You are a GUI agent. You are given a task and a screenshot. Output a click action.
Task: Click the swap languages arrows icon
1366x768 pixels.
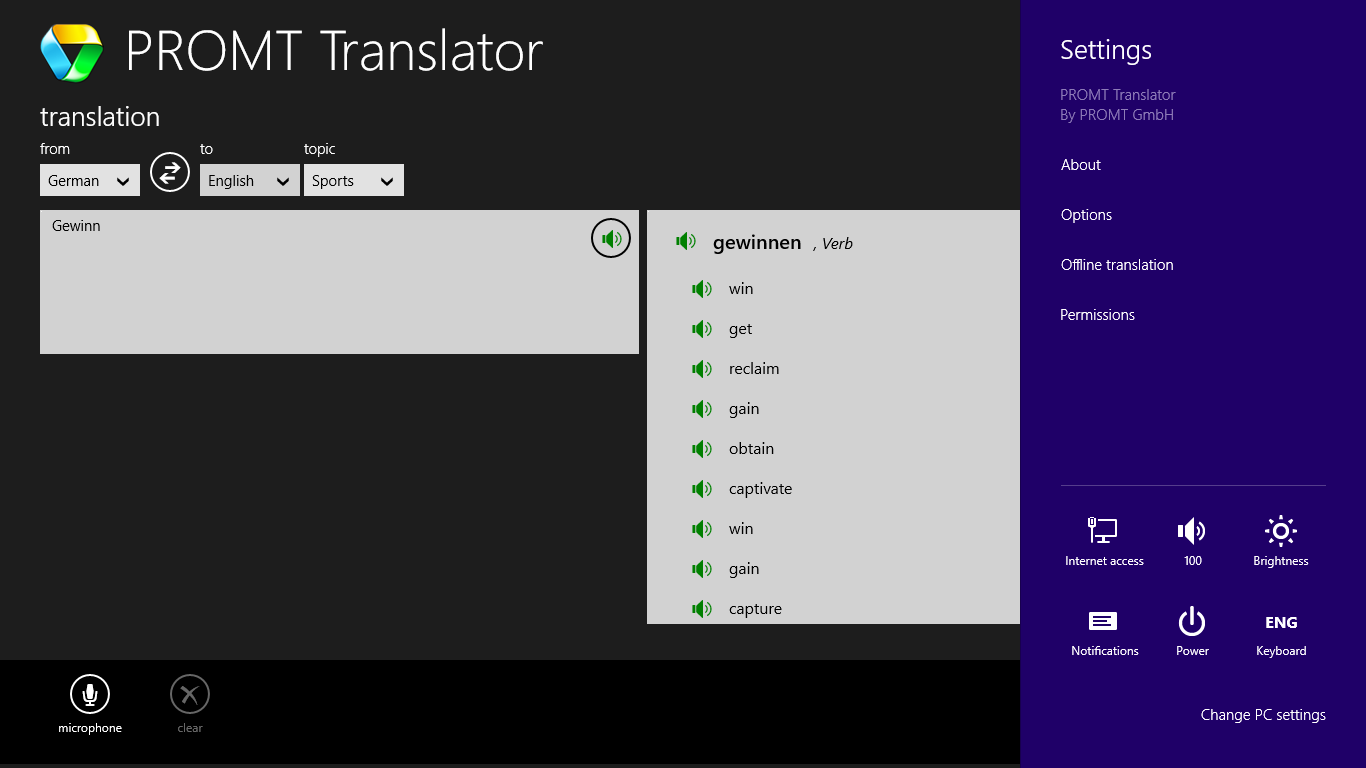coord(170,172)
